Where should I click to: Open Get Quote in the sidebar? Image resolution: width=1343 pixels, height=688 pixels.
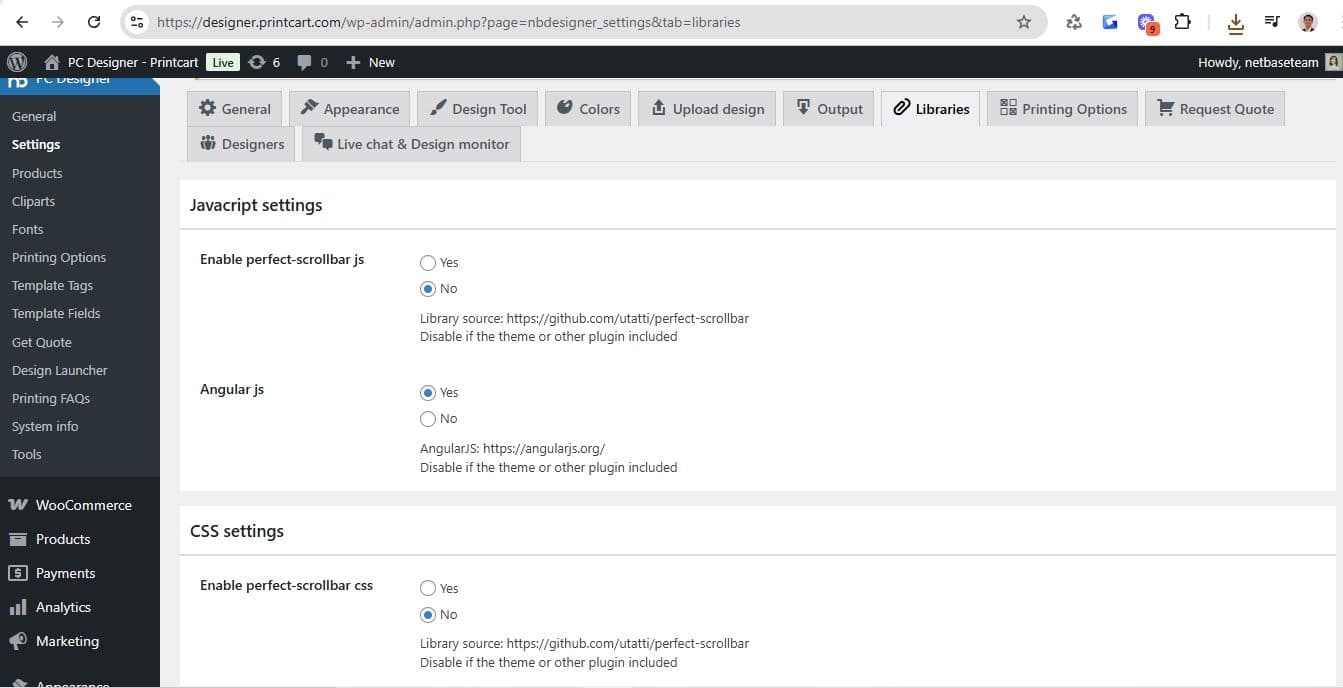(42, 342)
